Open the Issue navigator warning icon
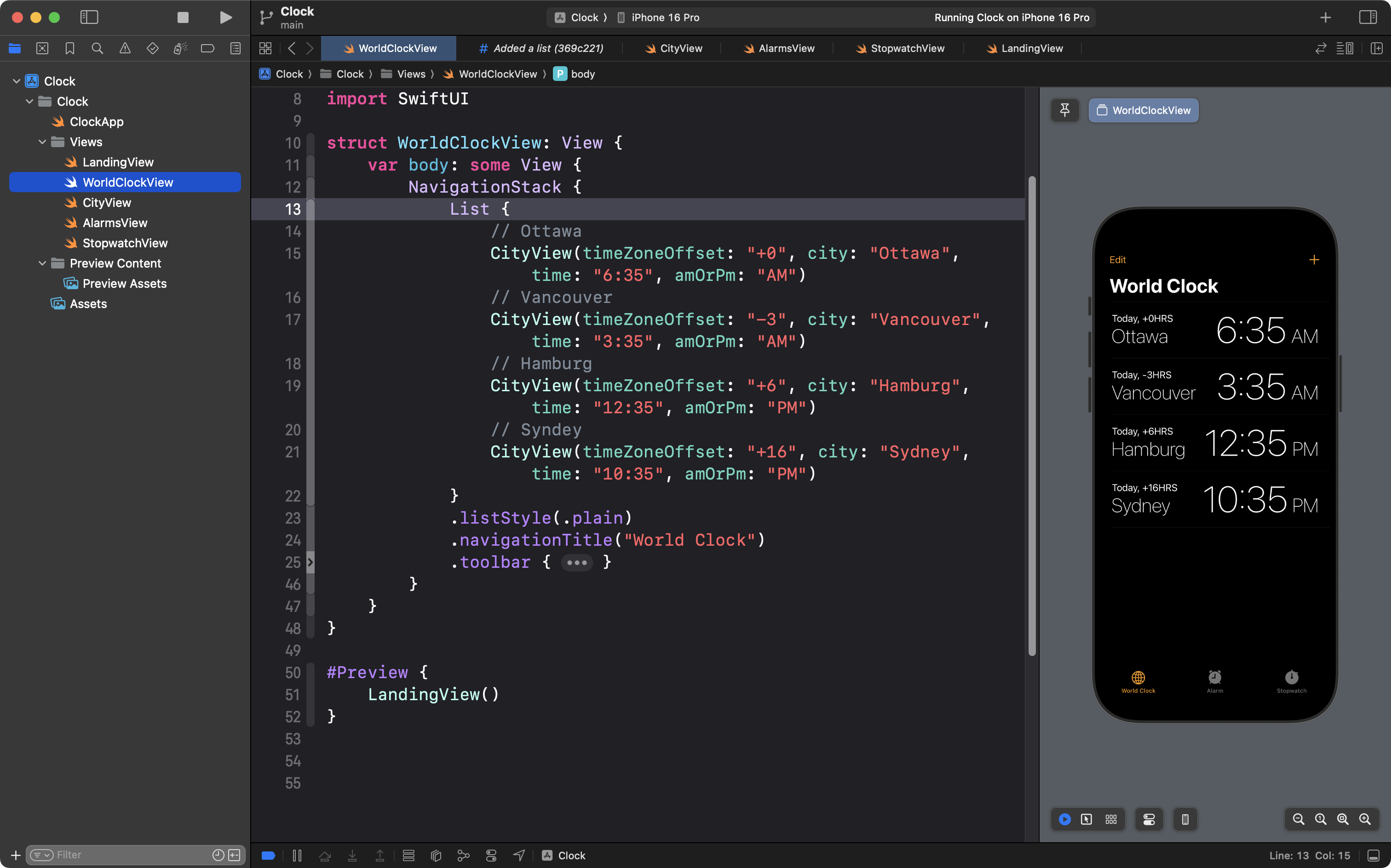Screen dimensions: 1391x868 click(x=125, y=49)
